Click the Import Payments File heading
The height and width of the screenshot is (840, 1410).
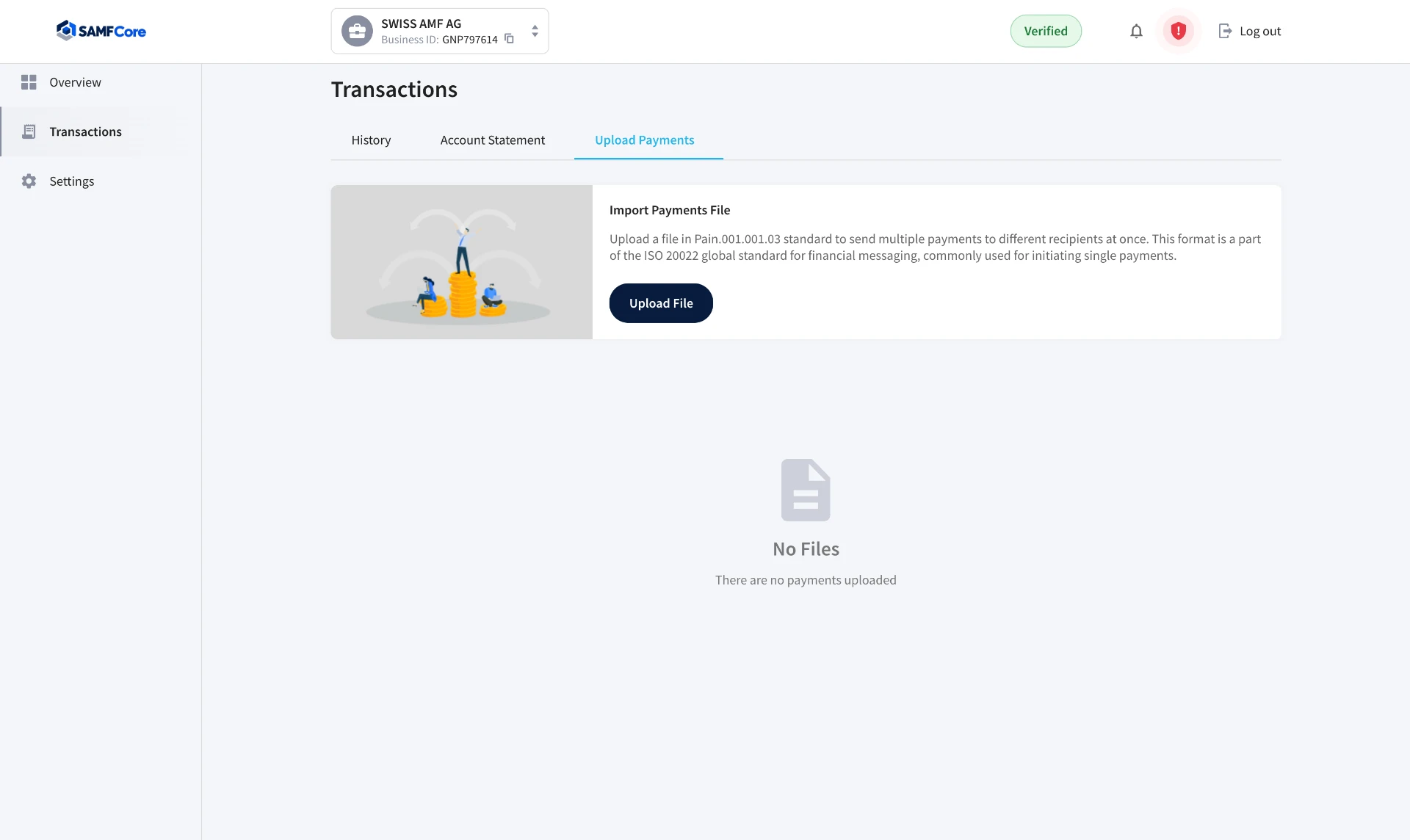[x=670, y=210]
